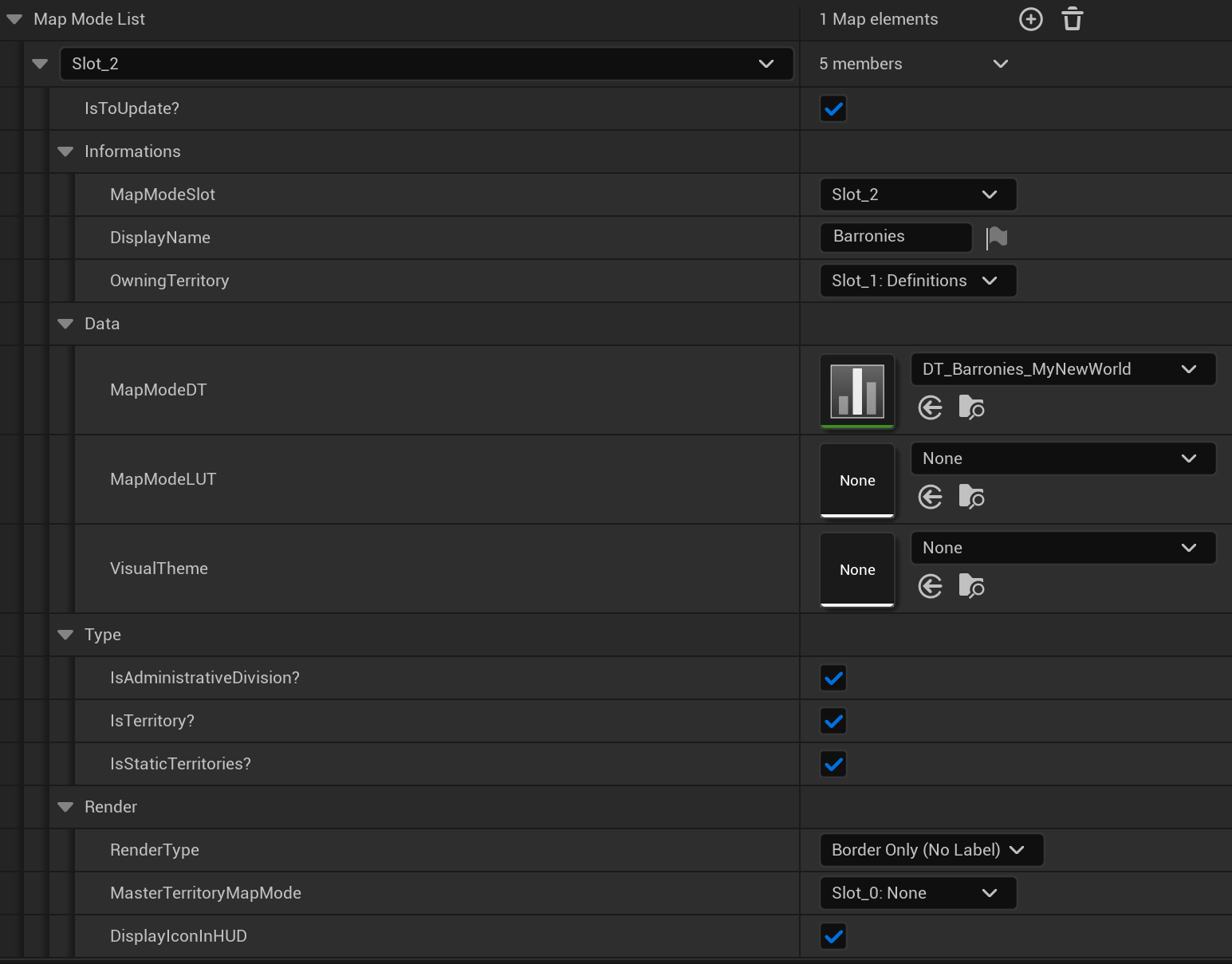The image size is (1232, 964).
Task: Open the VisualTheme asset dropdown
Action: [x=1063, y=548]
